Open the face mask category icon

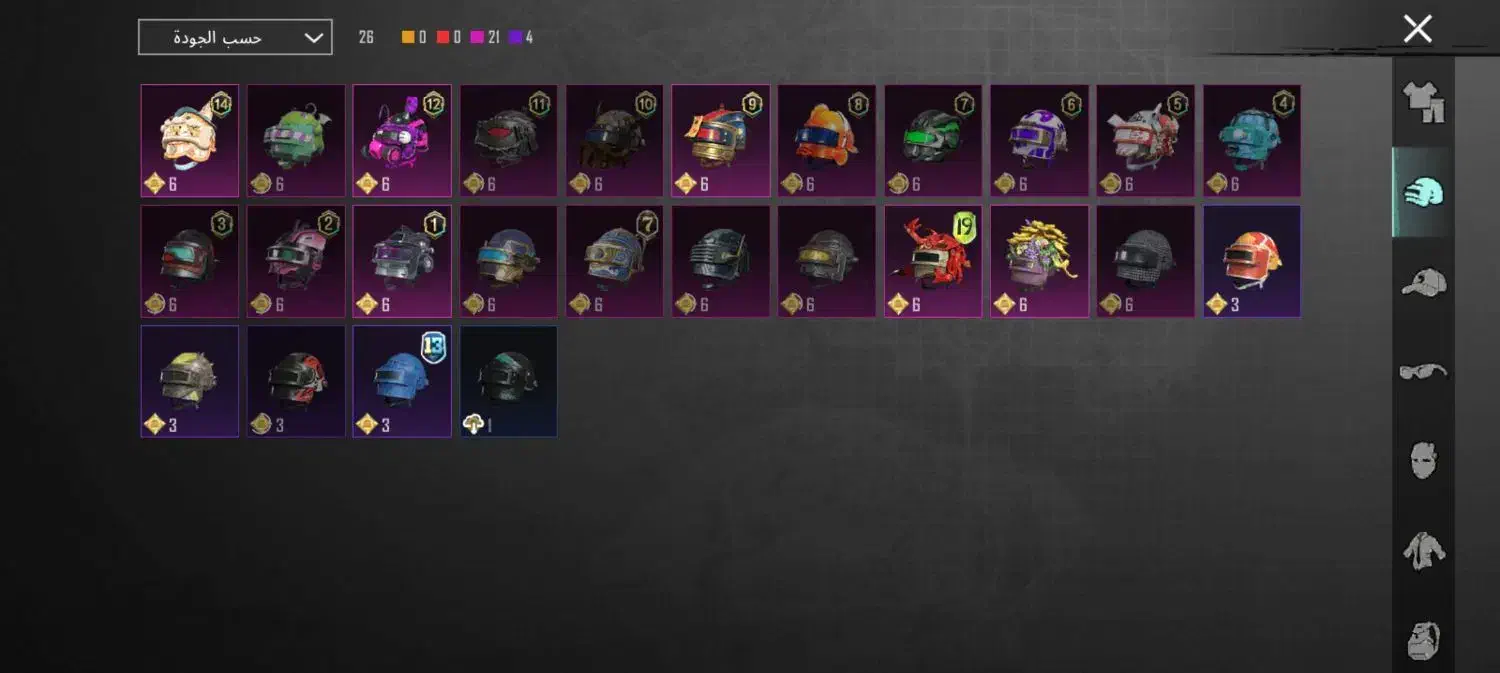click(1423, 461)
